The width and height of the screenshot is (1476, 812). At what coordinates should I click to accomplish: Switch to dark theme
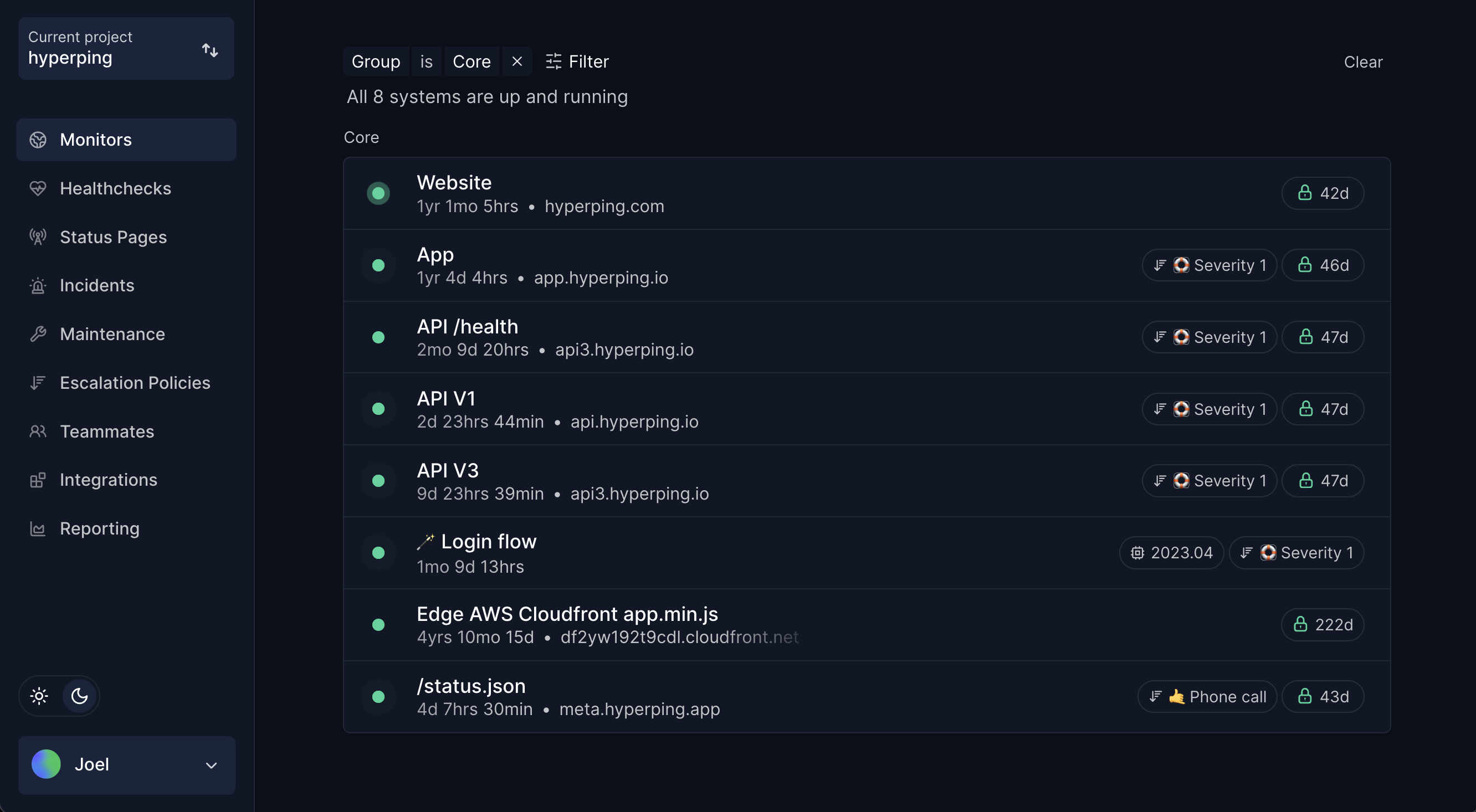79,696
